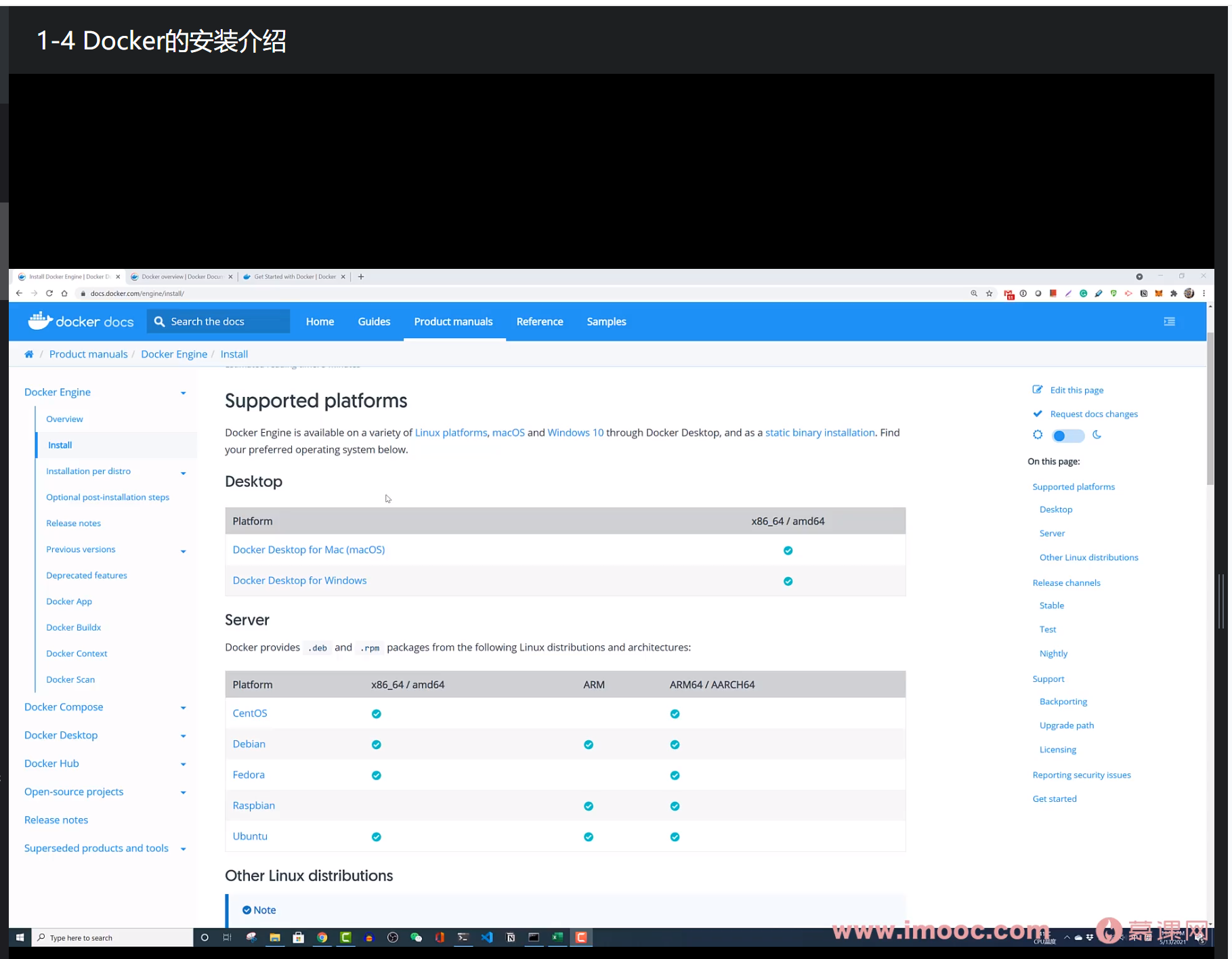Viewport: 1232px width, 959px height.
Task: Open Release notes under Docker Engine
Action: (x=73, y=523)
